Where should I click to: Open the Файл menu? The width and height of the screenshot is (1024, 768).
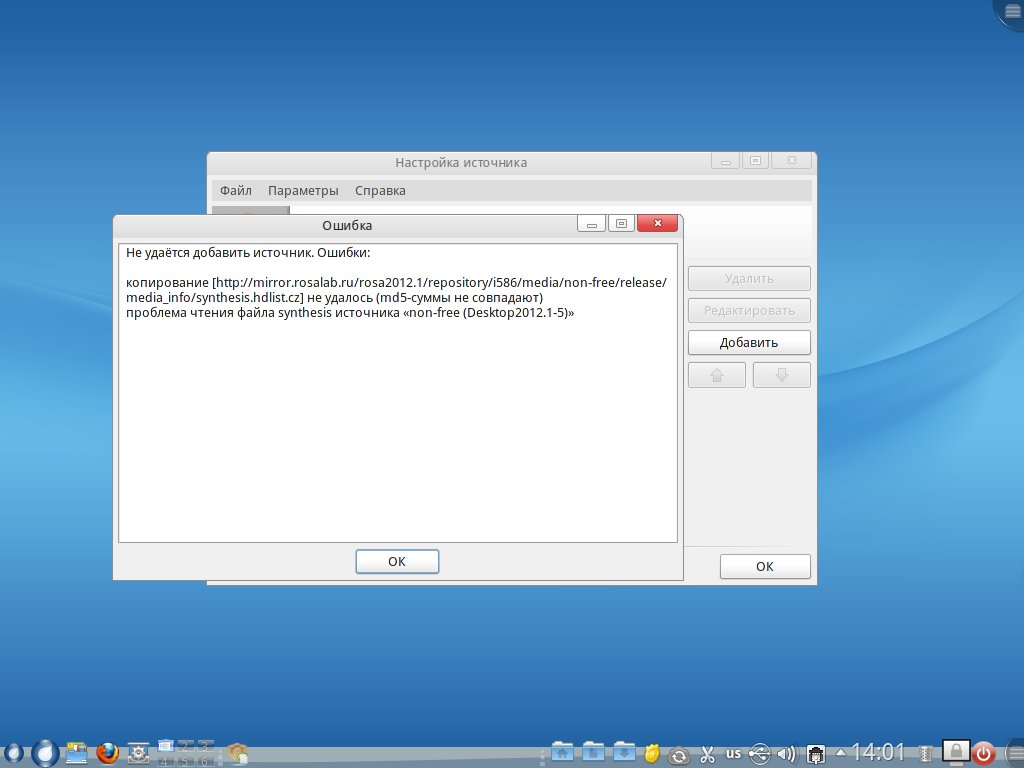point(236,191)
